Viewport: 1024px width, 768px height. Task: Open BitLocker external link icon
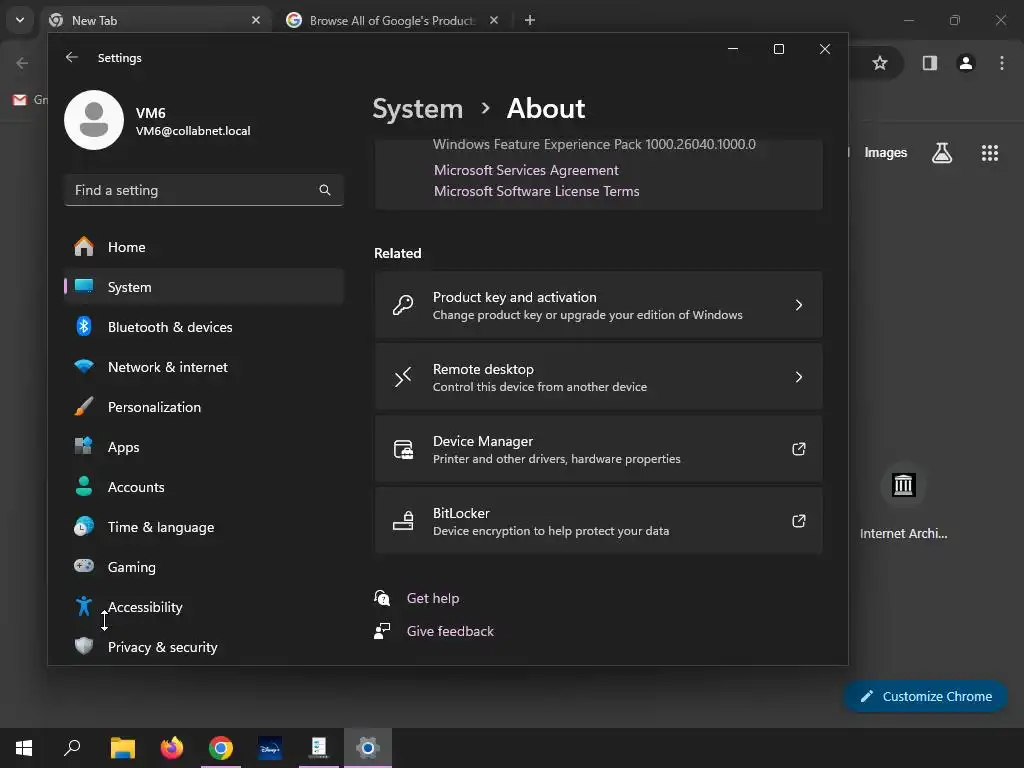click(x=798, y=521)
